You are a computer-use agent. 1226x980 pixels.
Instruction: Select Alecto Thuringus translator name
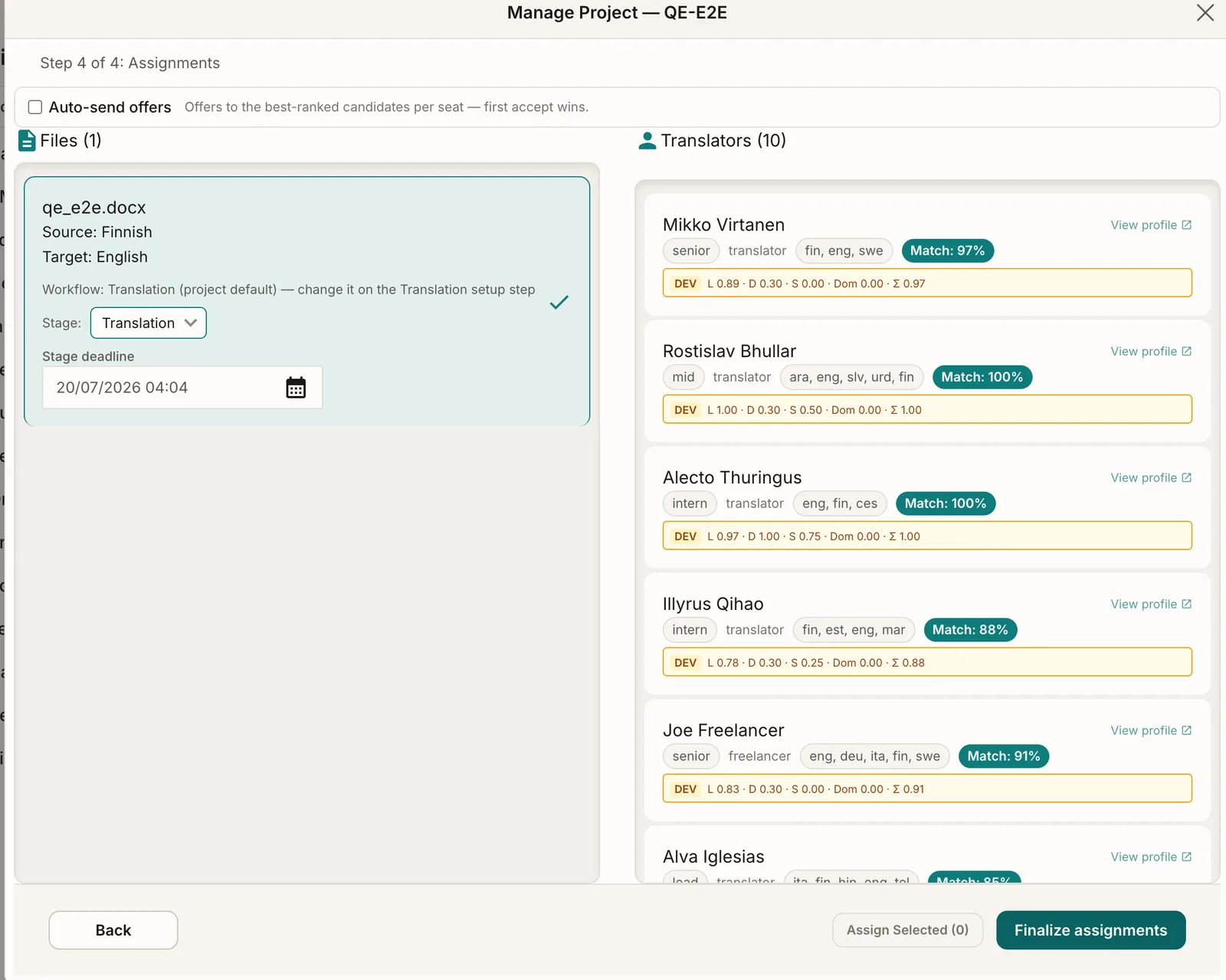point(732,478)
